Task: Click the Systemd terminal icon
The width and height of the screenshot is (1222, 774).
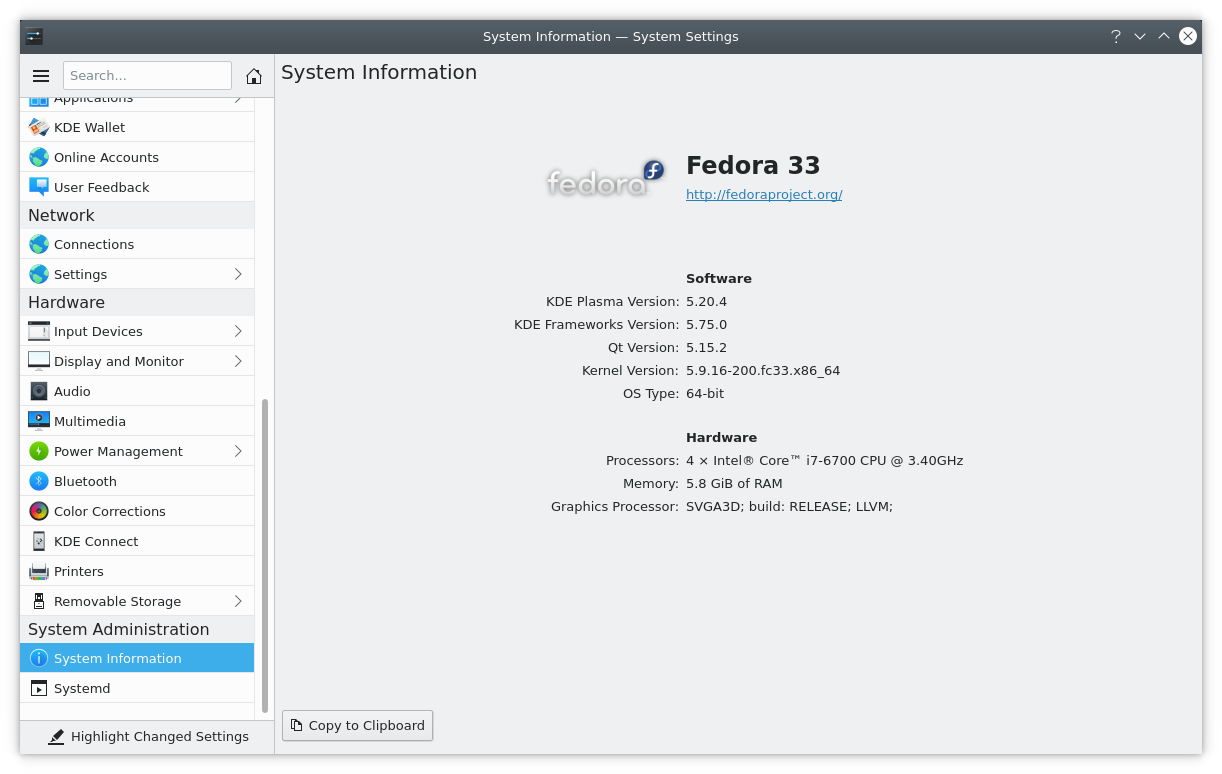Action: click(39, 688)
